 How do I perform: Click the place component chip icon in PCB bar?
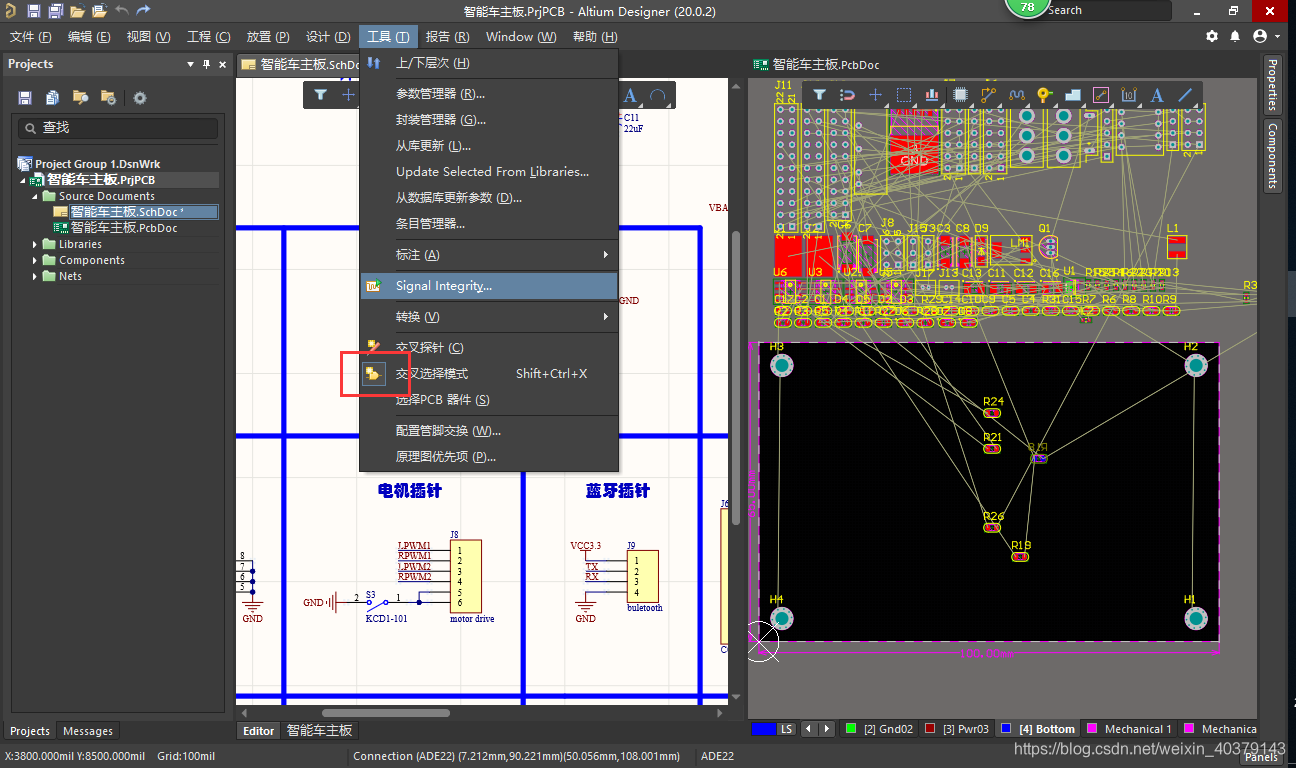960,95
